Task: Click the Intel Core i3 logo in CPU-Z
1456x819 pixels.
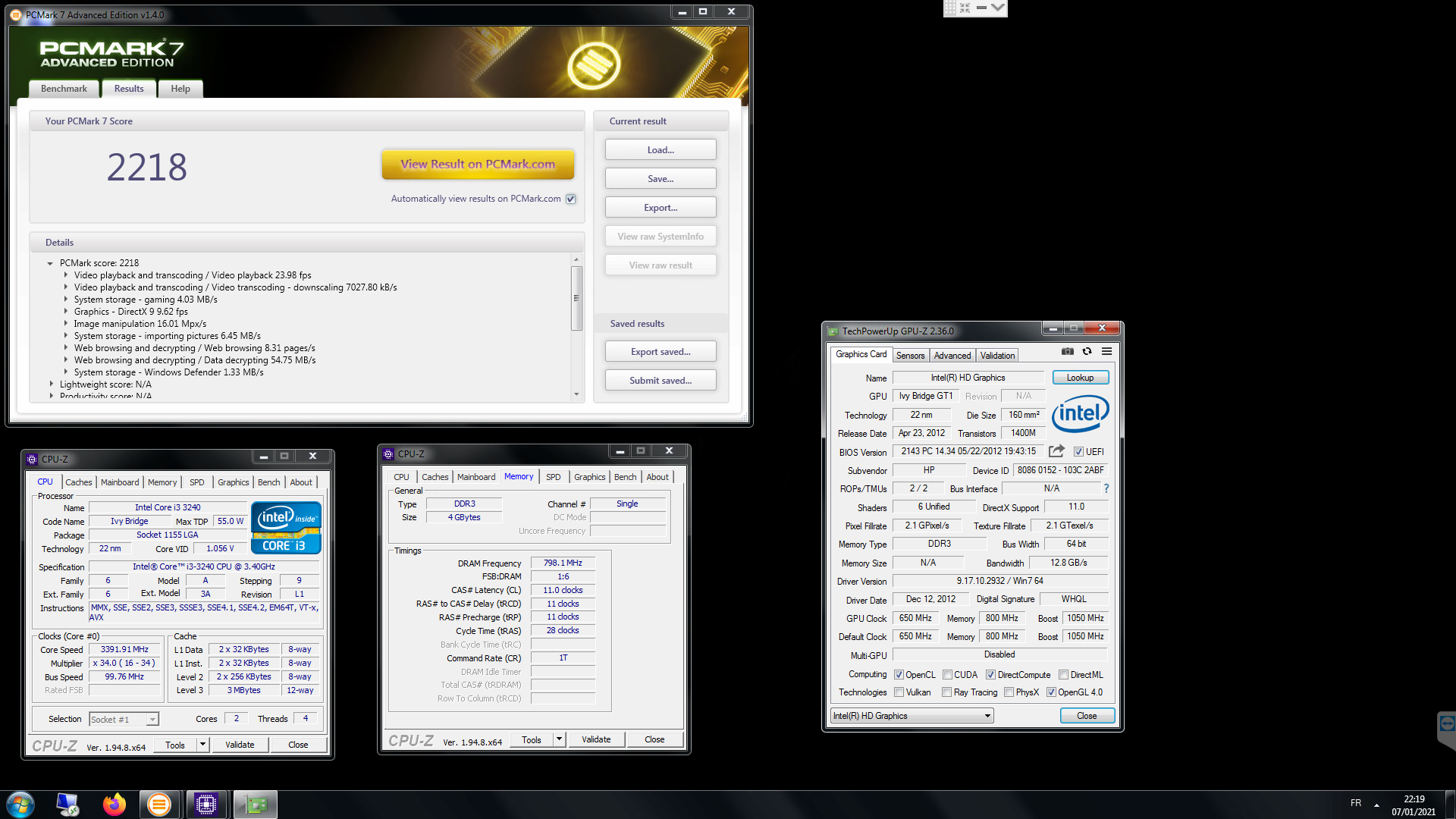Action: pyautogui.click(x=286, y=528)
